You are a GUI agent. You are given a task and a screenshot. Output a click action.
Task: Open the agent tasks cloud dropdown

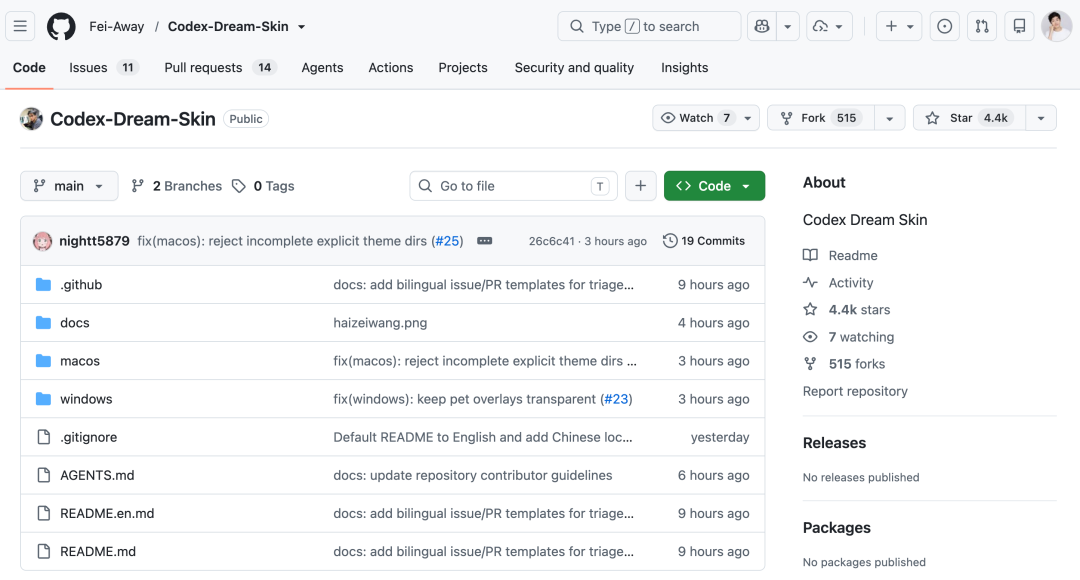pyautogui.click(x=829, y=26)
